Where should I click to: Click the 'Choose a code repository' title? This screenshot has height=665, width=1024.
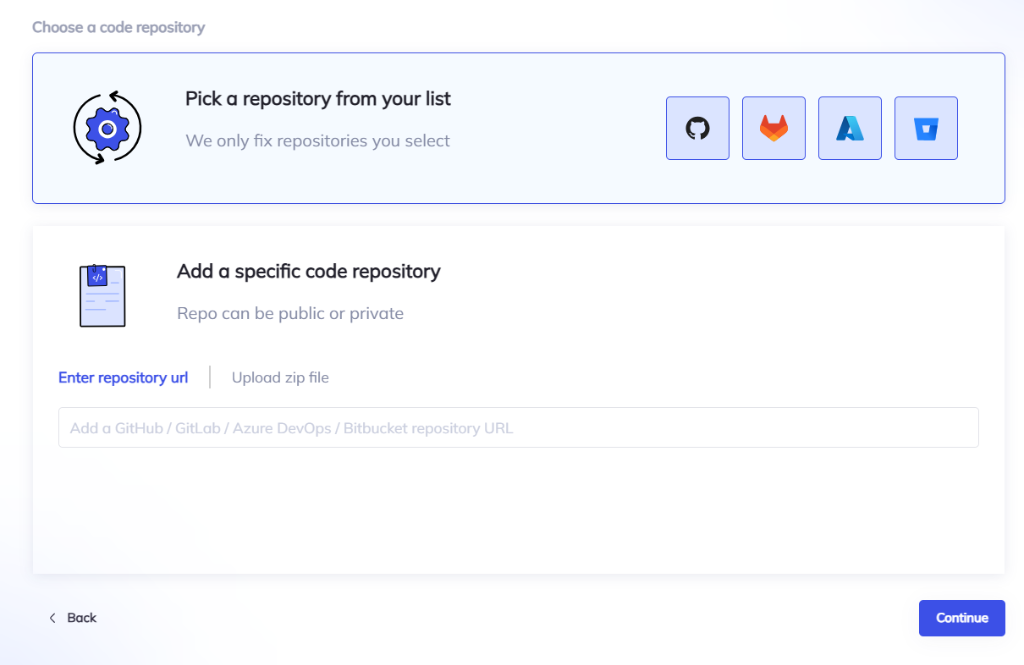pyautogui.click(x=118, y=27)
